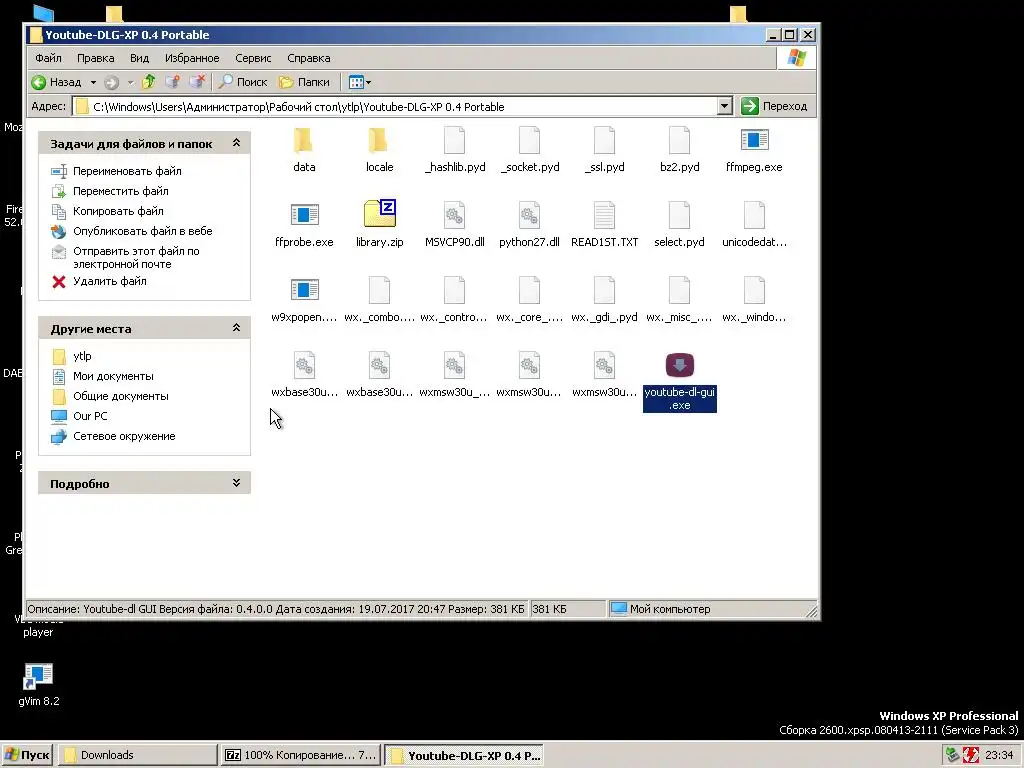Select the wx._gdi_.pyd file
The image size is (1024, 768).
[x=604, y=300]
